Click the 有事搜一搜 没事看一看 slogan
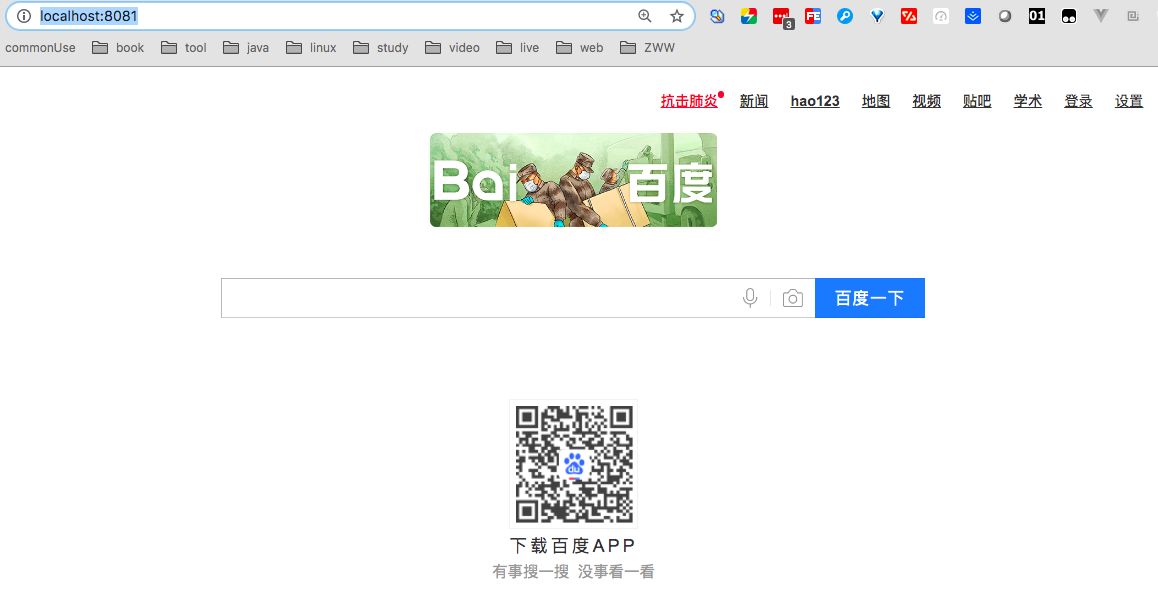The height and width of the screenshot is (606, 1158). pos(573,571)
